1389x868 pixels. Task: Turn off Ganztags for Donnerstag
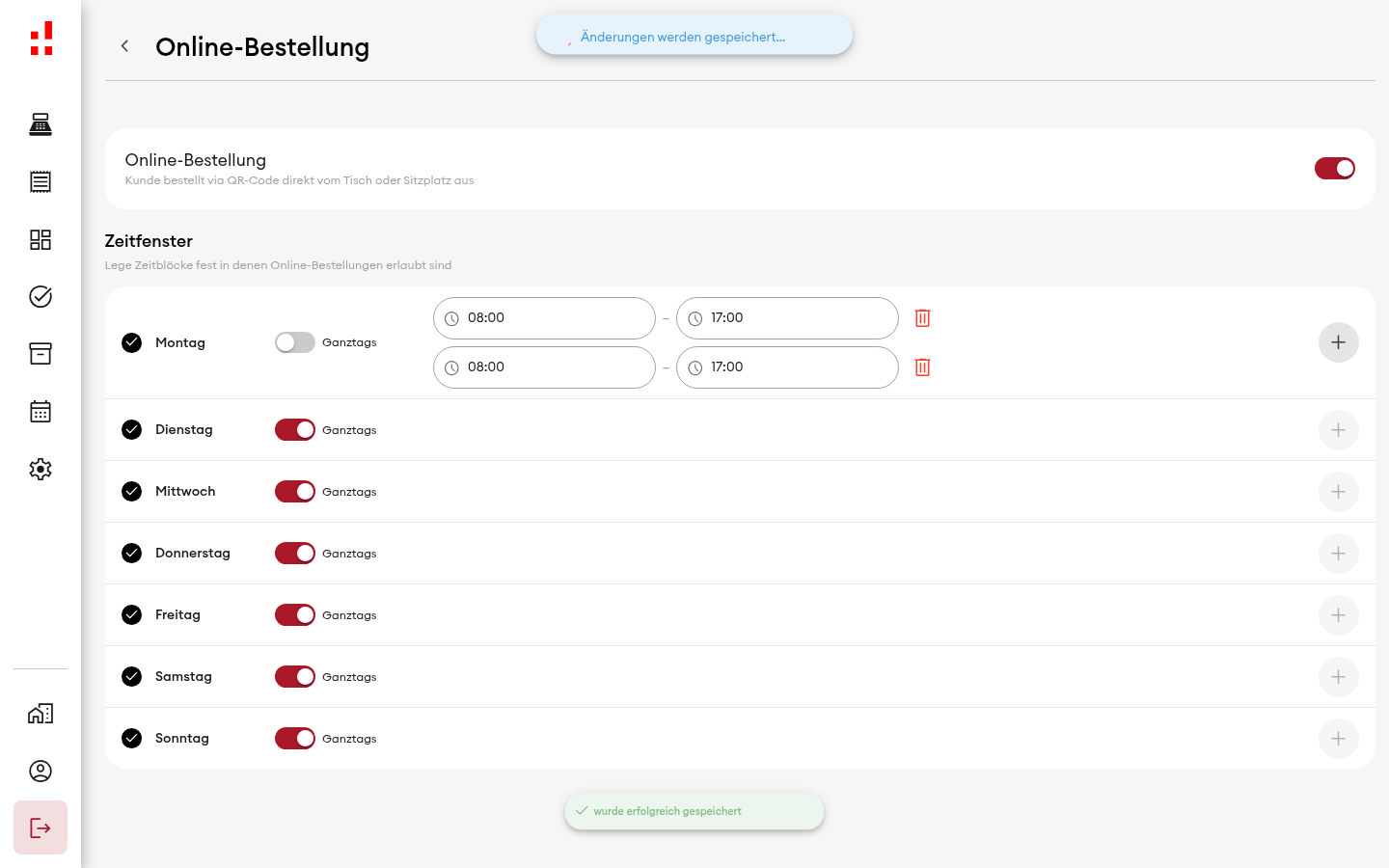[x=295, y=554]
